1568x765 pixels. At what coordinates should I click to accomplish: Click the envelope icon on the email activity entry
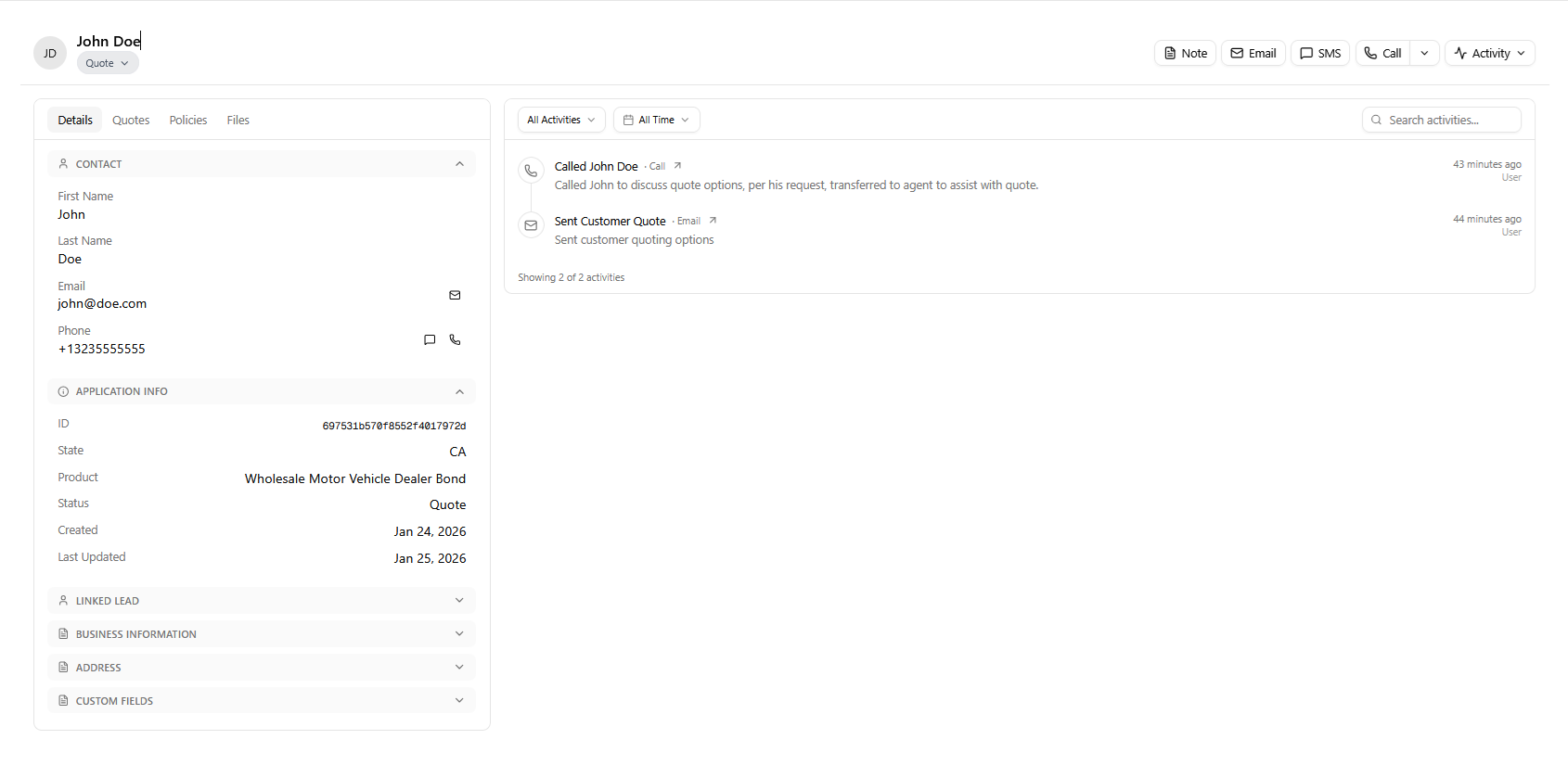point(531,225)
